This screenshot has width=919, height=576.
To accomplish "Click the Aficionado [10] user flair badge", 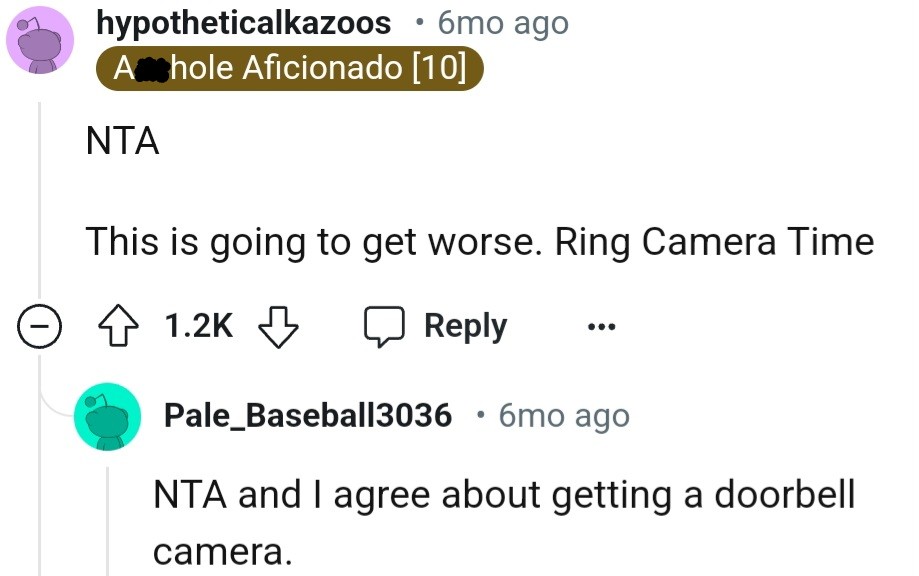I will [290, 70].
